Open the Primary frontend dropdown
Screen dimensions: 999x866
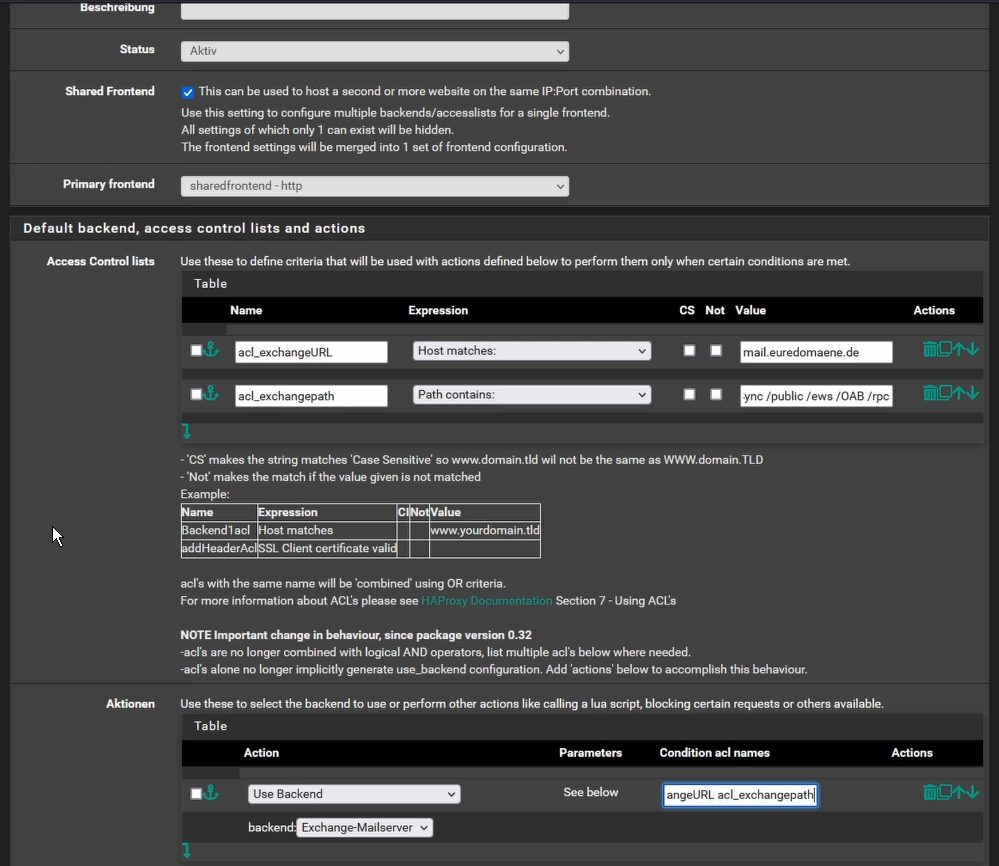[375, 186]
